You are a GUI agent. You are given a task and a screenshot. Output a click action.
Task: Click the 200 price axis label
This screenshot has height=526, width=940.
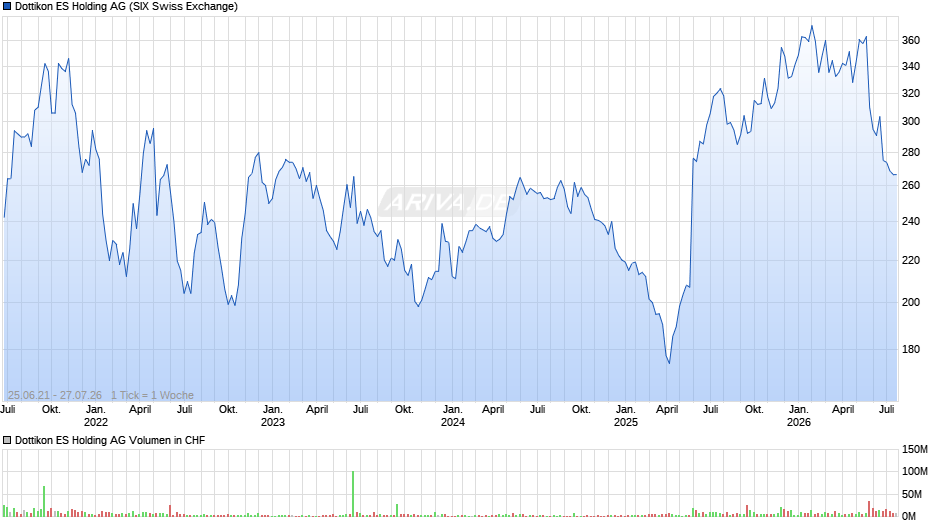point(911,302)
